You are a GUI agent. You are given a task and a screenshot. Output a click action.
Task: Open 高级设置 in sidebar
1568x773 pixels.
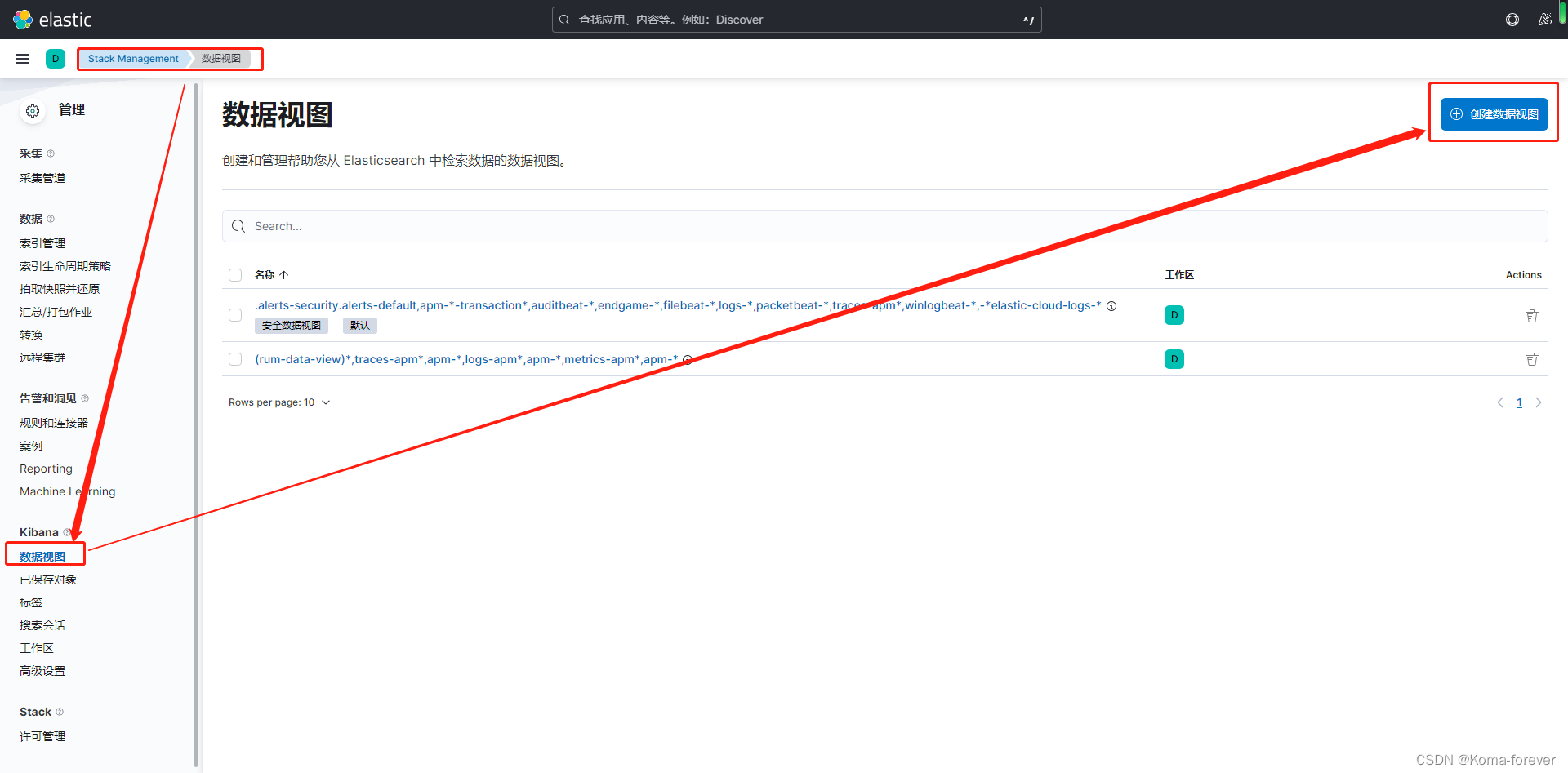pyautogui.click(x=42, y=671)
